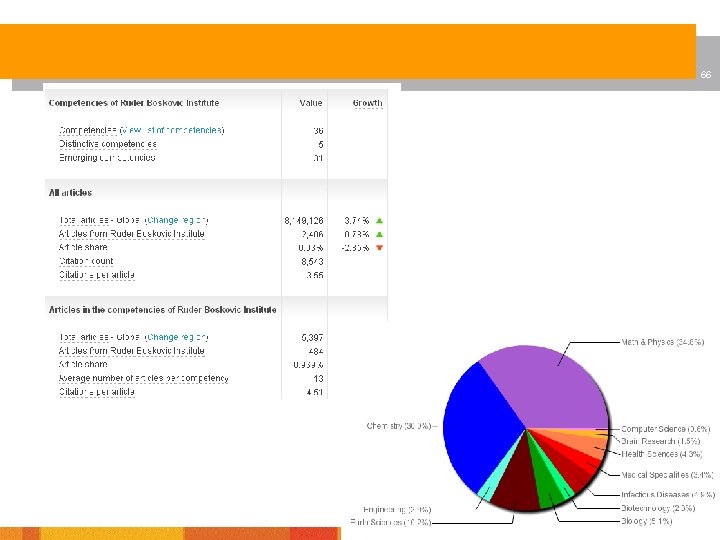Click the Medical Specialties pie label

point(667,475)
